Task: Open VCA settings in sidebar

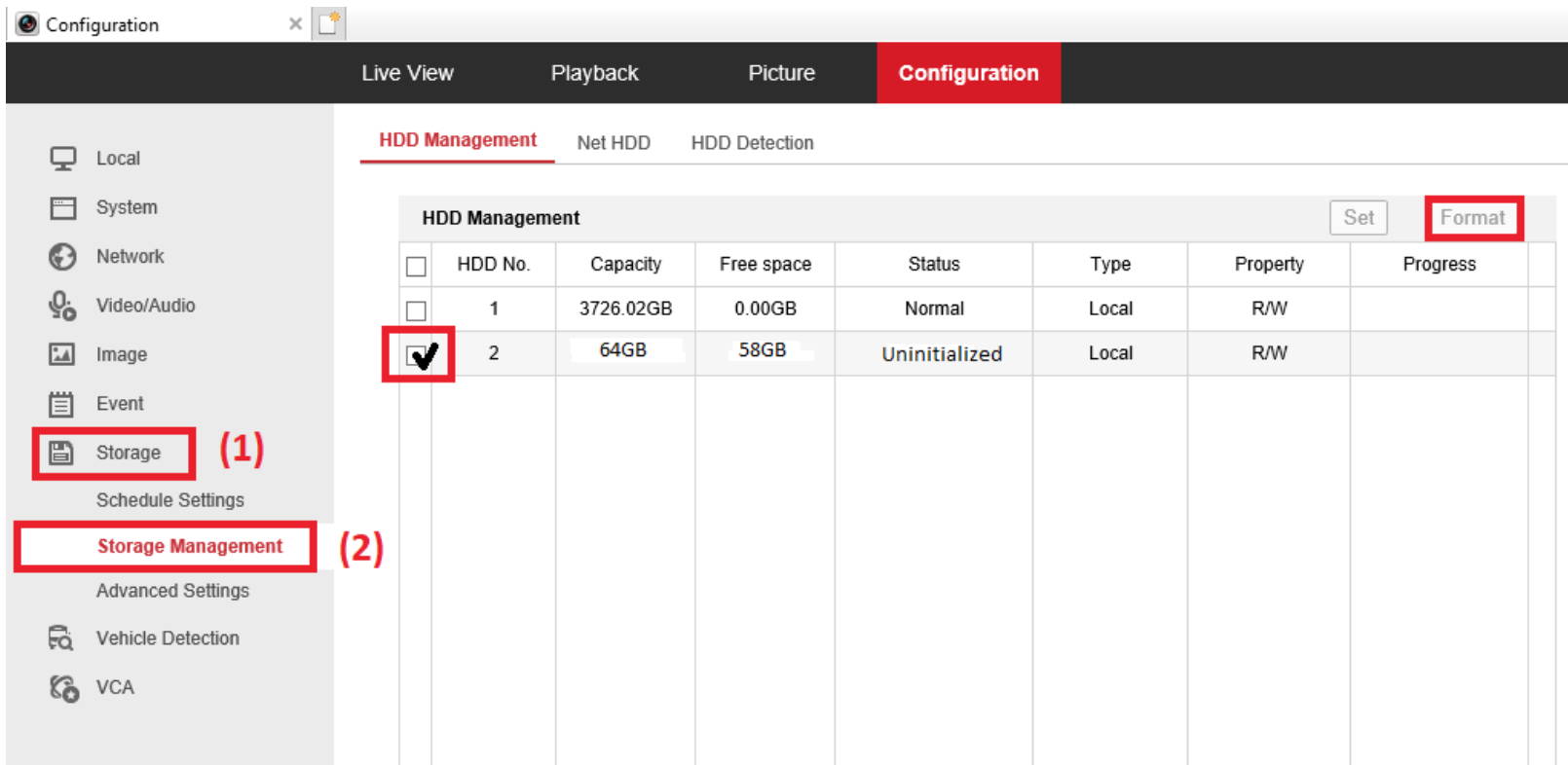Action: 115,687
